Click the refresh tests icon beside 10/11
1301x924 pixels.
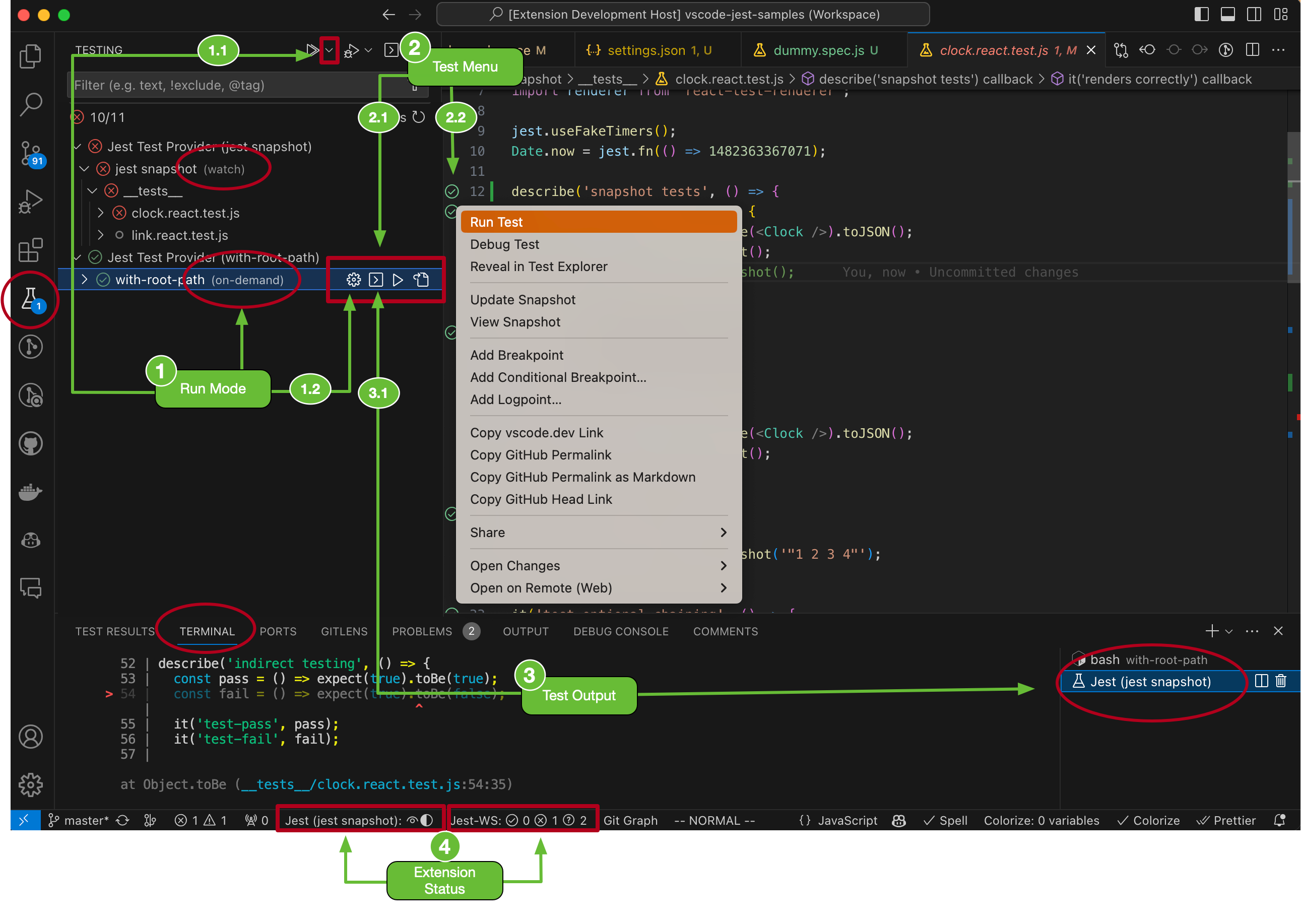[x=419, y=117]
